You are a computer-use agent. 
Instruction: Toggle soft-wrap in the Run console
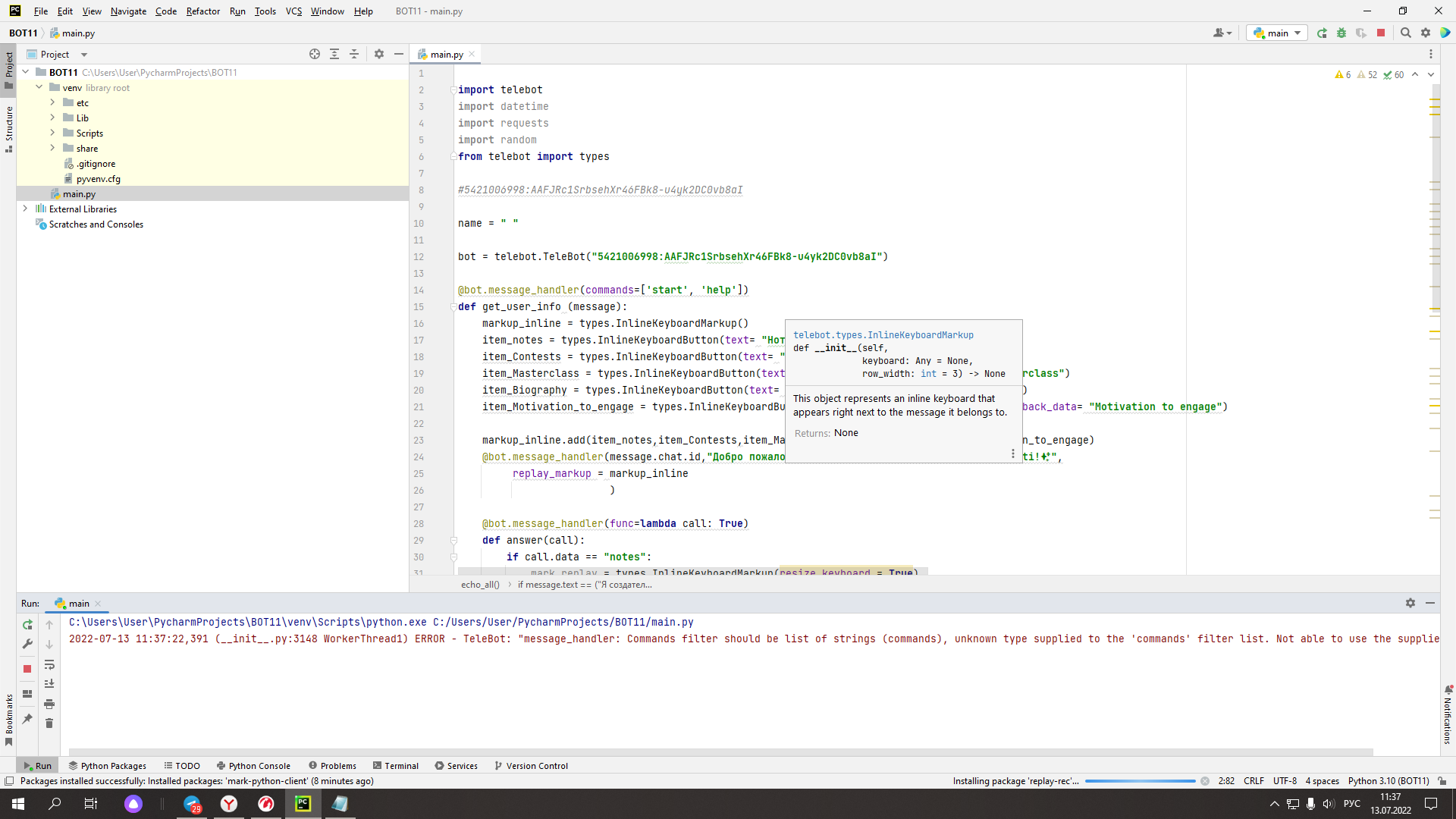click(x=49, y=665)
